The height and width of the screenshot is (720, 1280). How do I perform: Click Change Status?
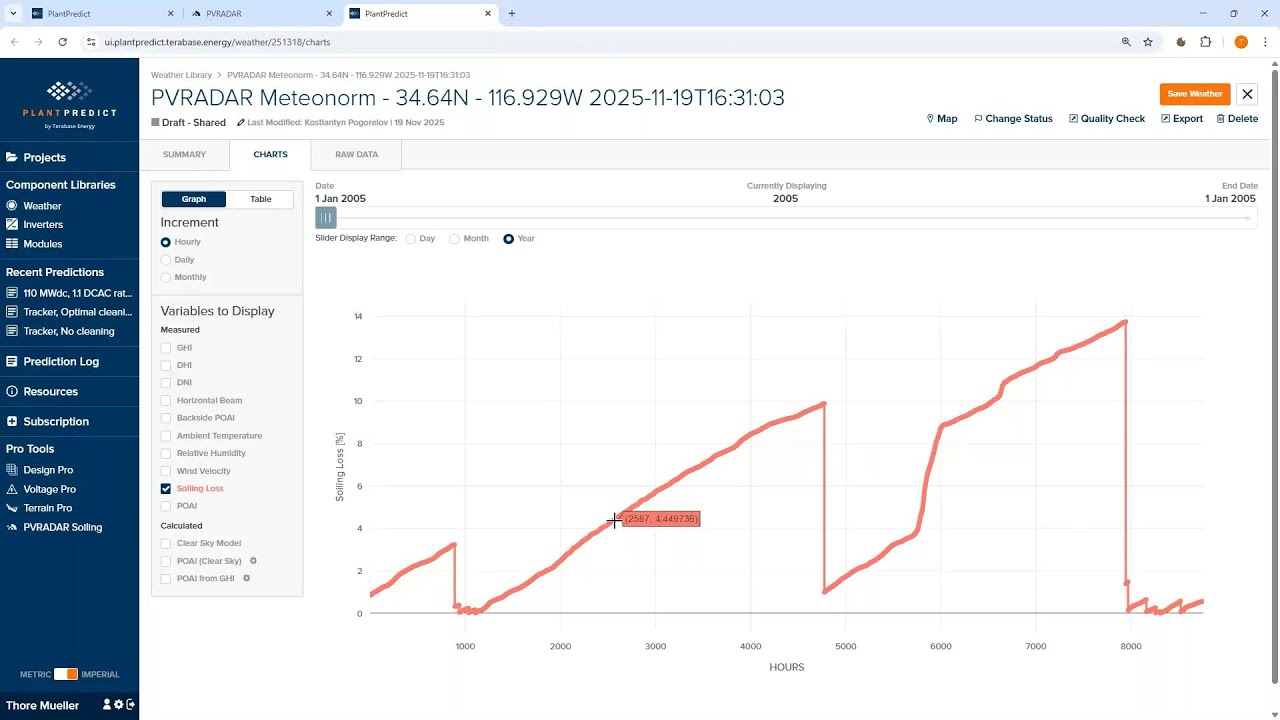pyautogui.click(x=1013, y=119)
